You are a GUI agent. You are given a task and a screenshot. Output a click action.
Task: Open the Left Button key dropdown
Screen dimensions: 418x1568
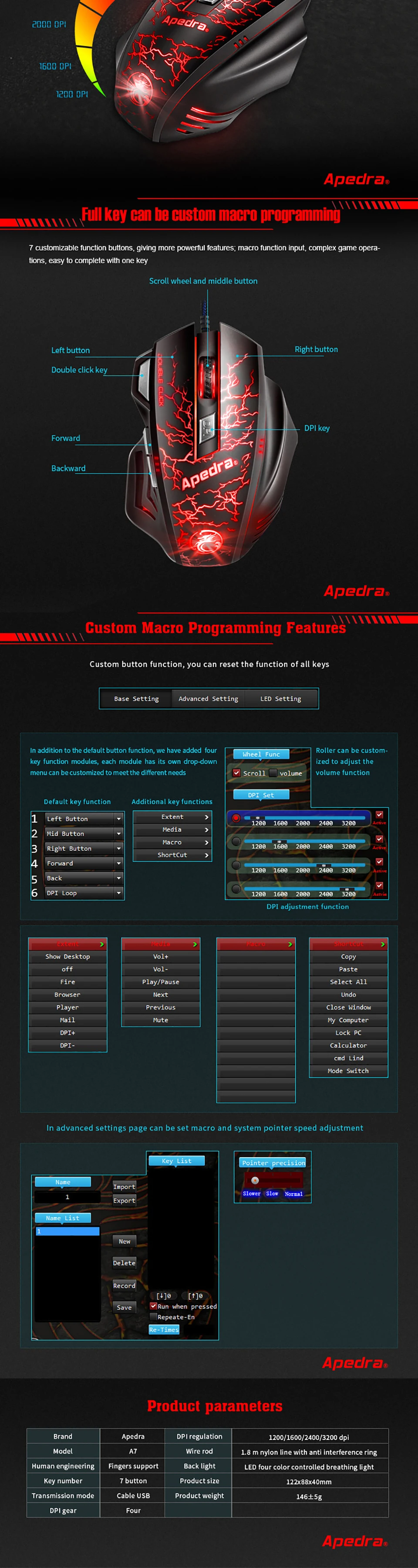pyautogui.click(x=118, y=819)
